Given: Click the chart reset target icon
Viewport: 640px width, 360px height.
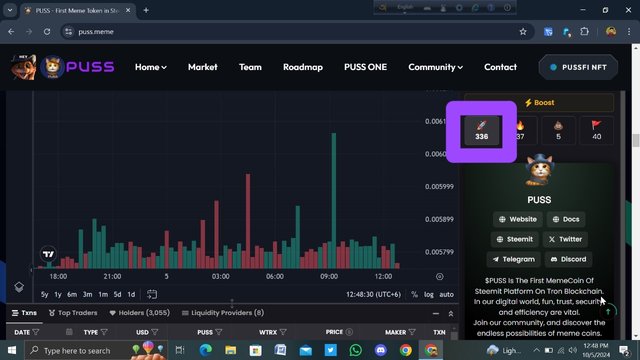Looking at the screenshot, I should pos(440,277).
